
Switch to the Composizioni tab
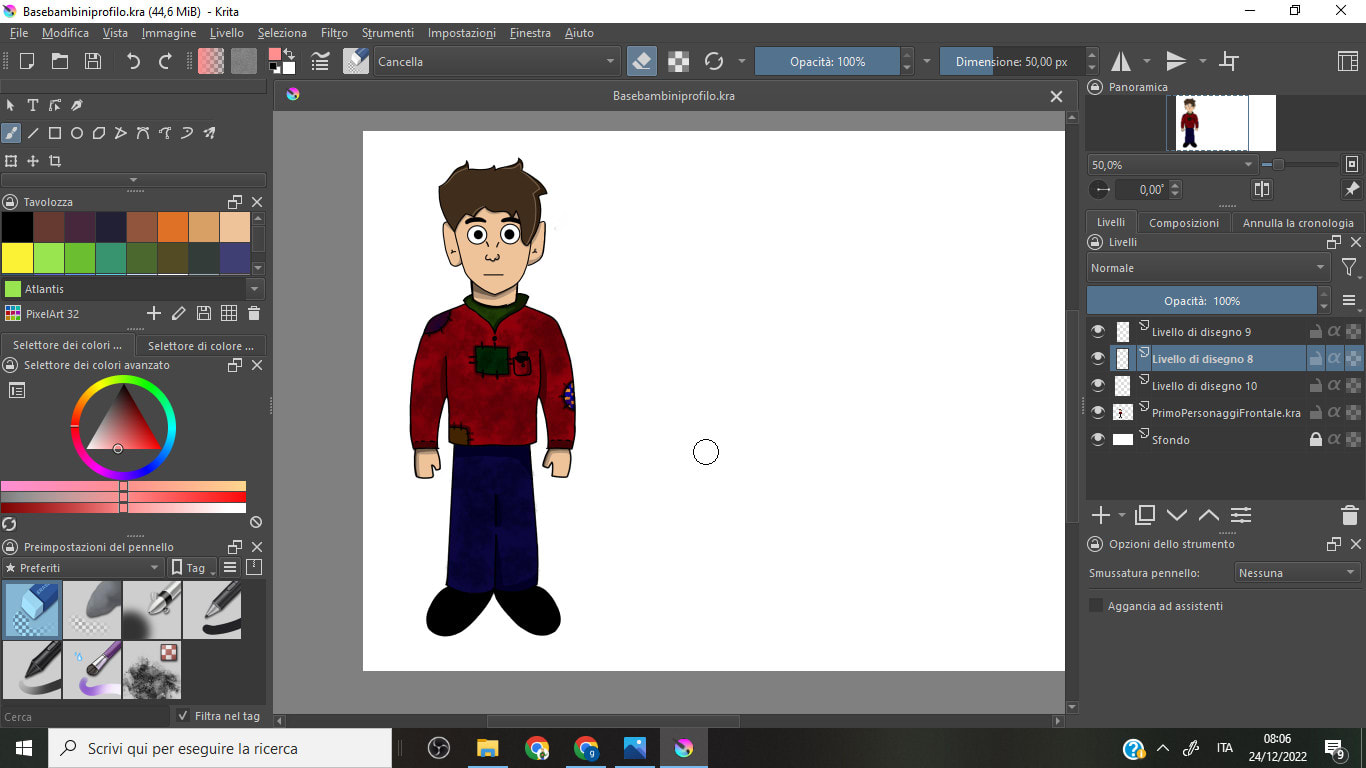[1183, 223]
